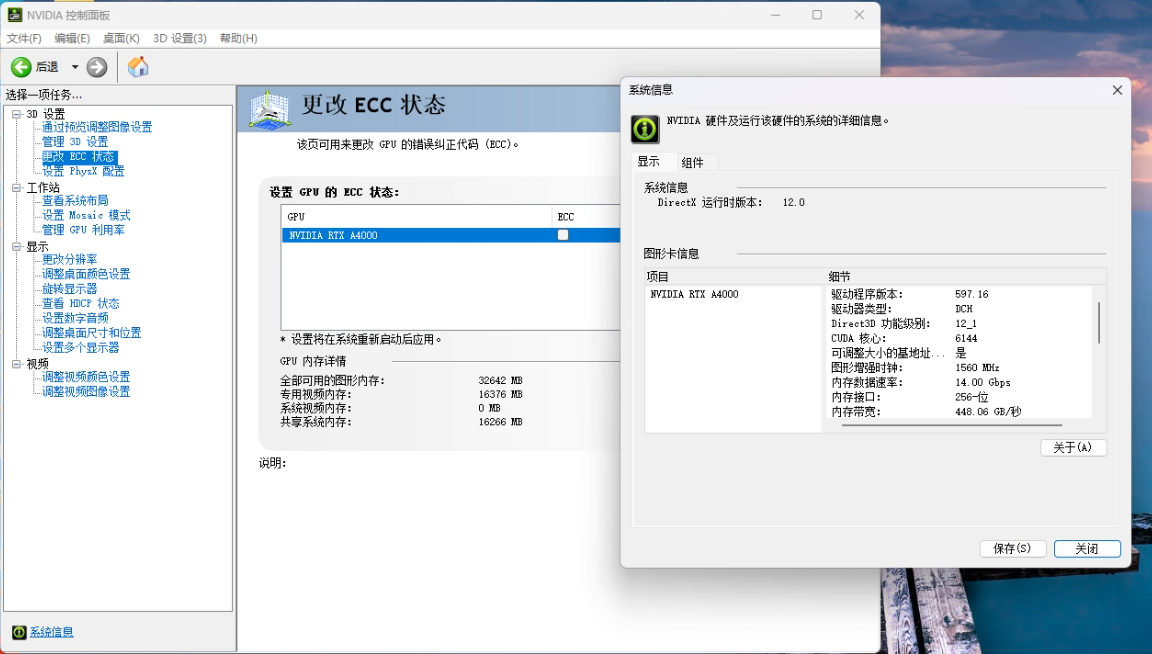Open the 3D 设置(3) menu
The image size is (1152, 654).
(180, 38)
